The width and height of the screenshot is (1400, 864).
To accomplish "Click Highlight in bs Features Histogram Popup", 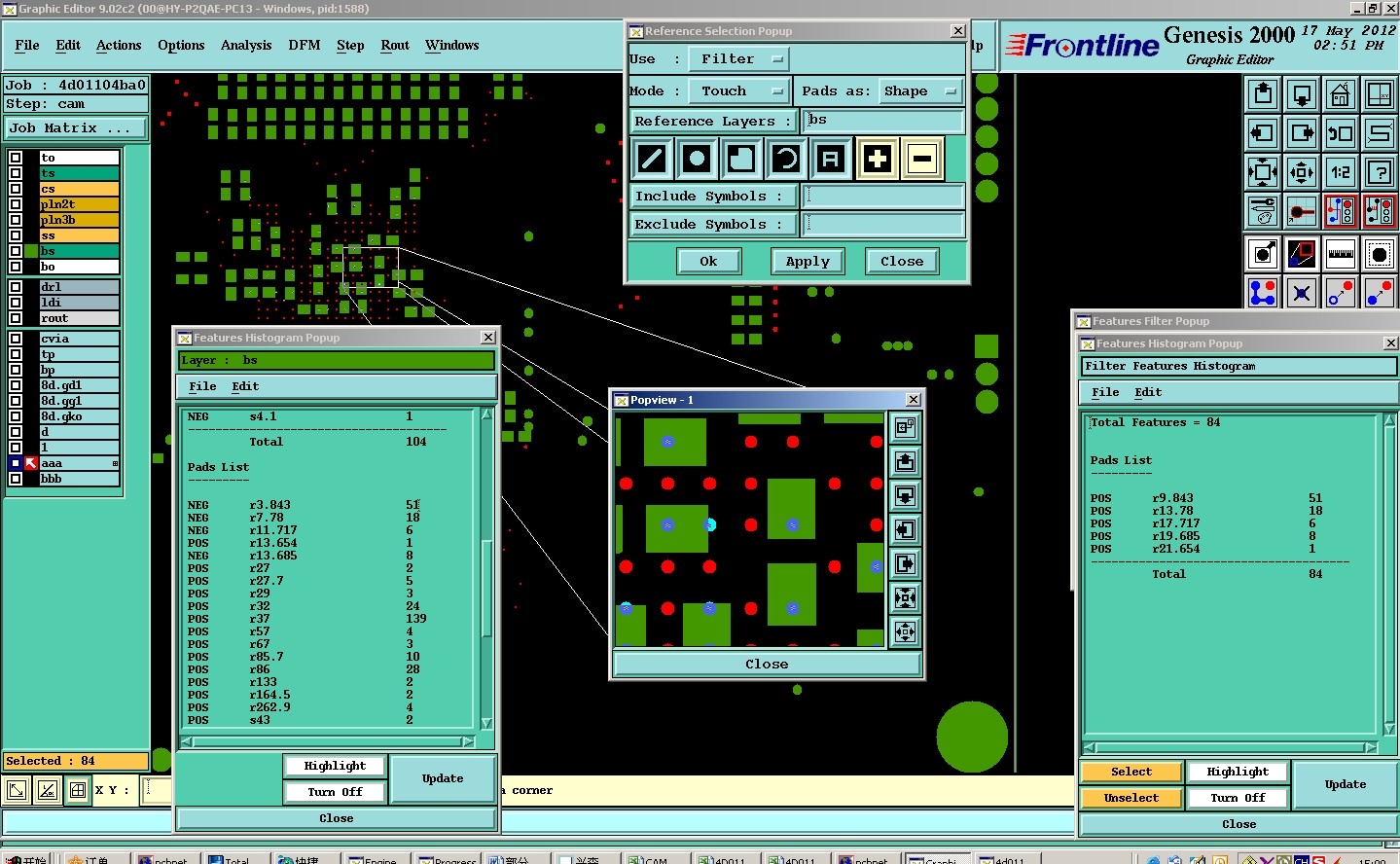I will [x=335, y=767].
